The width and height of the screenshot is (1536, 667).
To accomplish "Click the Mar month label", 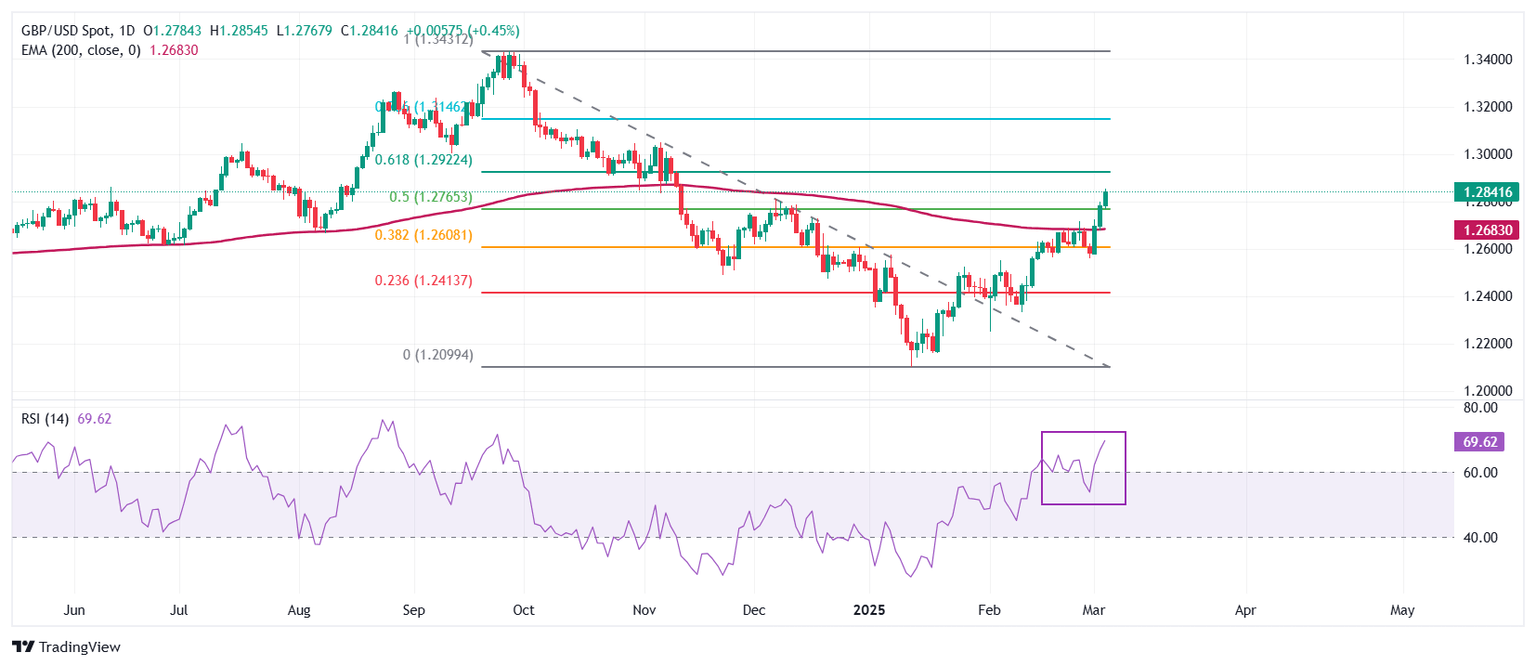I will pos(1093,609).
